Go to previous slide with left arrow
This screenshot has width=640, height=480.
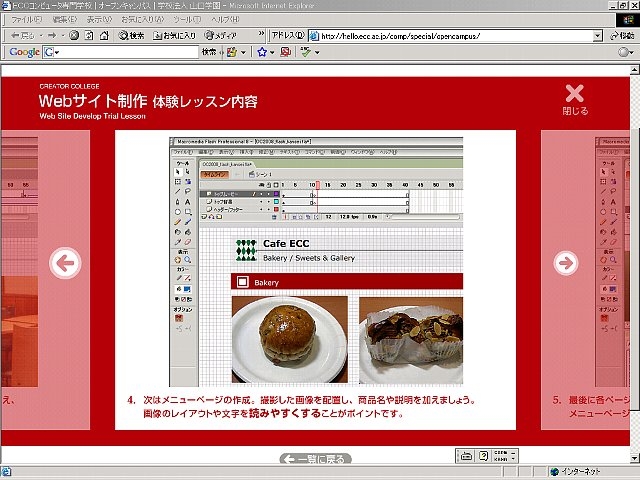(64, 263)
